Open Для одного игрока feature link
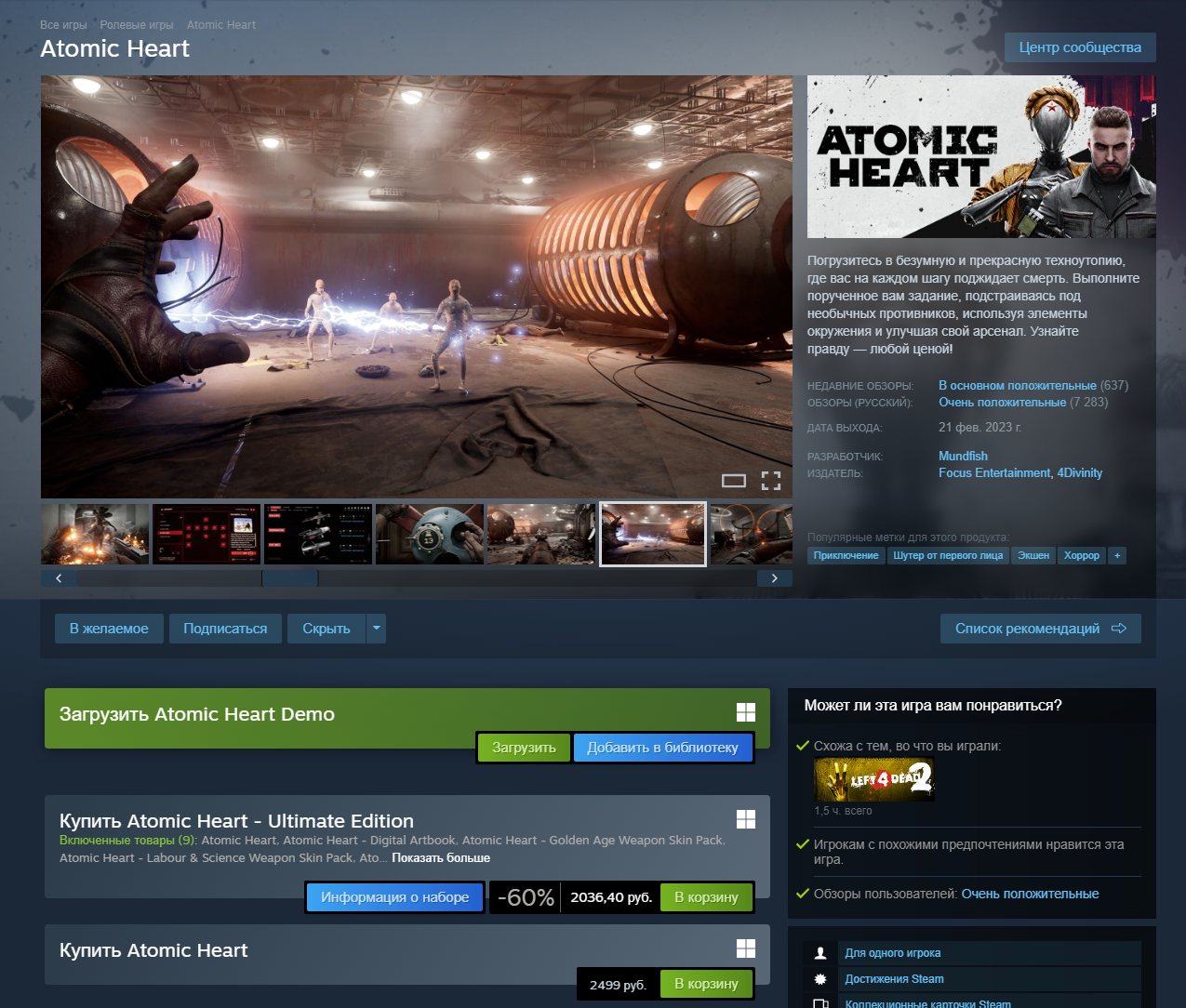The width and height of the screenshot is (1186, 1008). click(x=892, y=953)
